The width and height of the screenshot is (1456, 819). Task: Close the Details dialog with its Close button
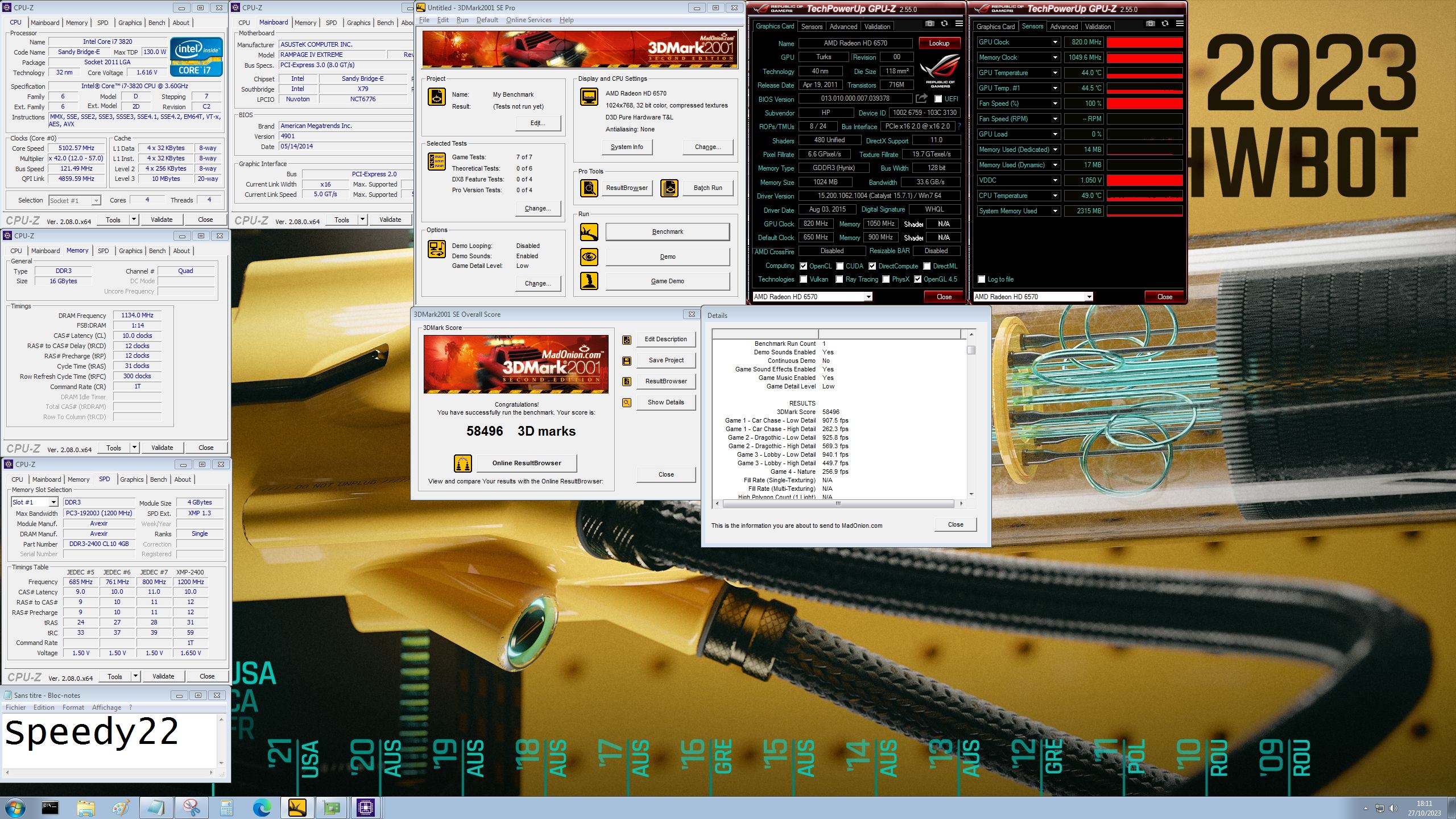955,525
